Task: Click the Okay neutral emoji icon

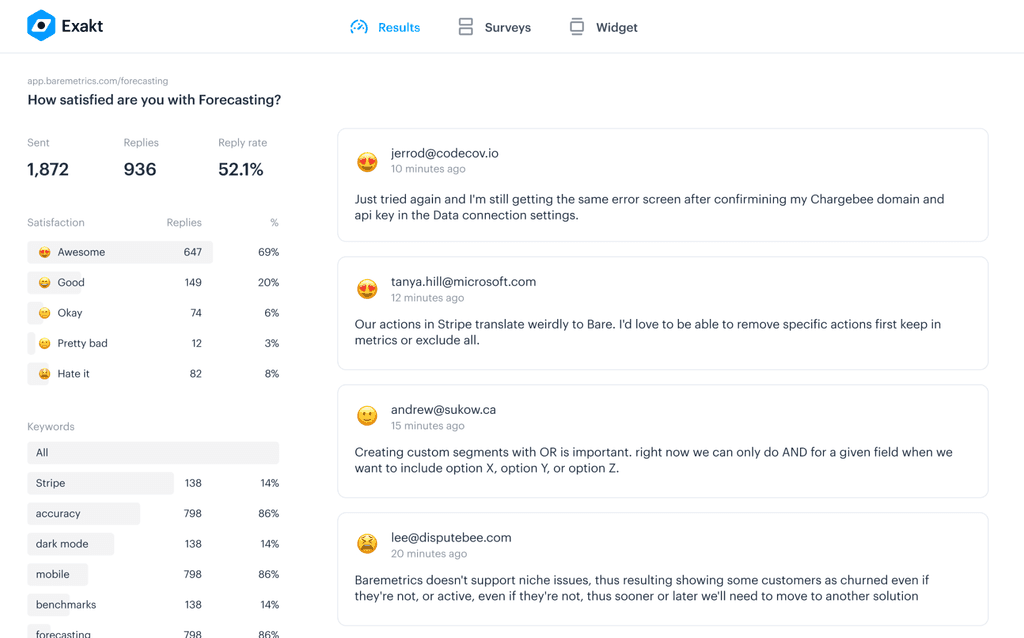Action: pos(44,313)
